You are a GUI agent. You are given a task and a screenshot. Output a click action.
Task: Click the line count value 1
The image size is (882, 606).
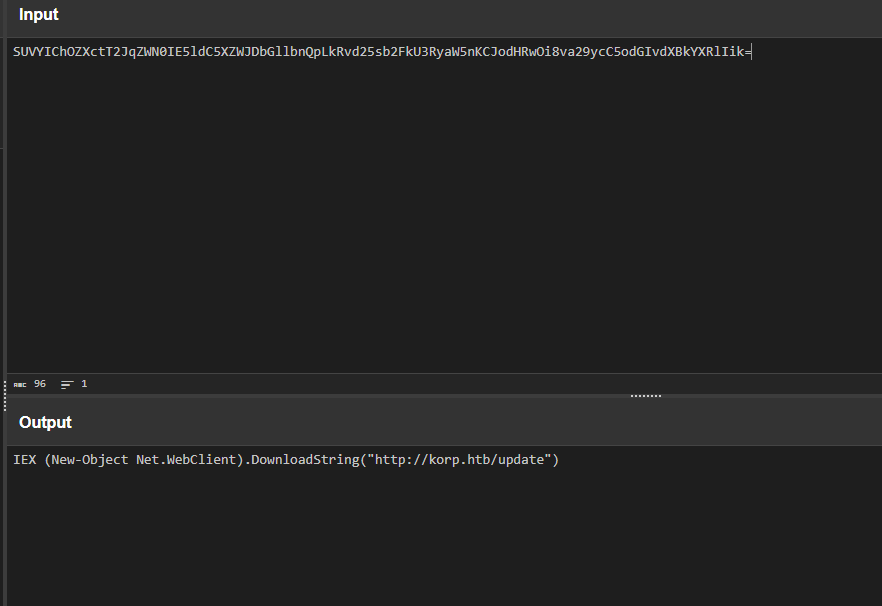coord(84,384)
